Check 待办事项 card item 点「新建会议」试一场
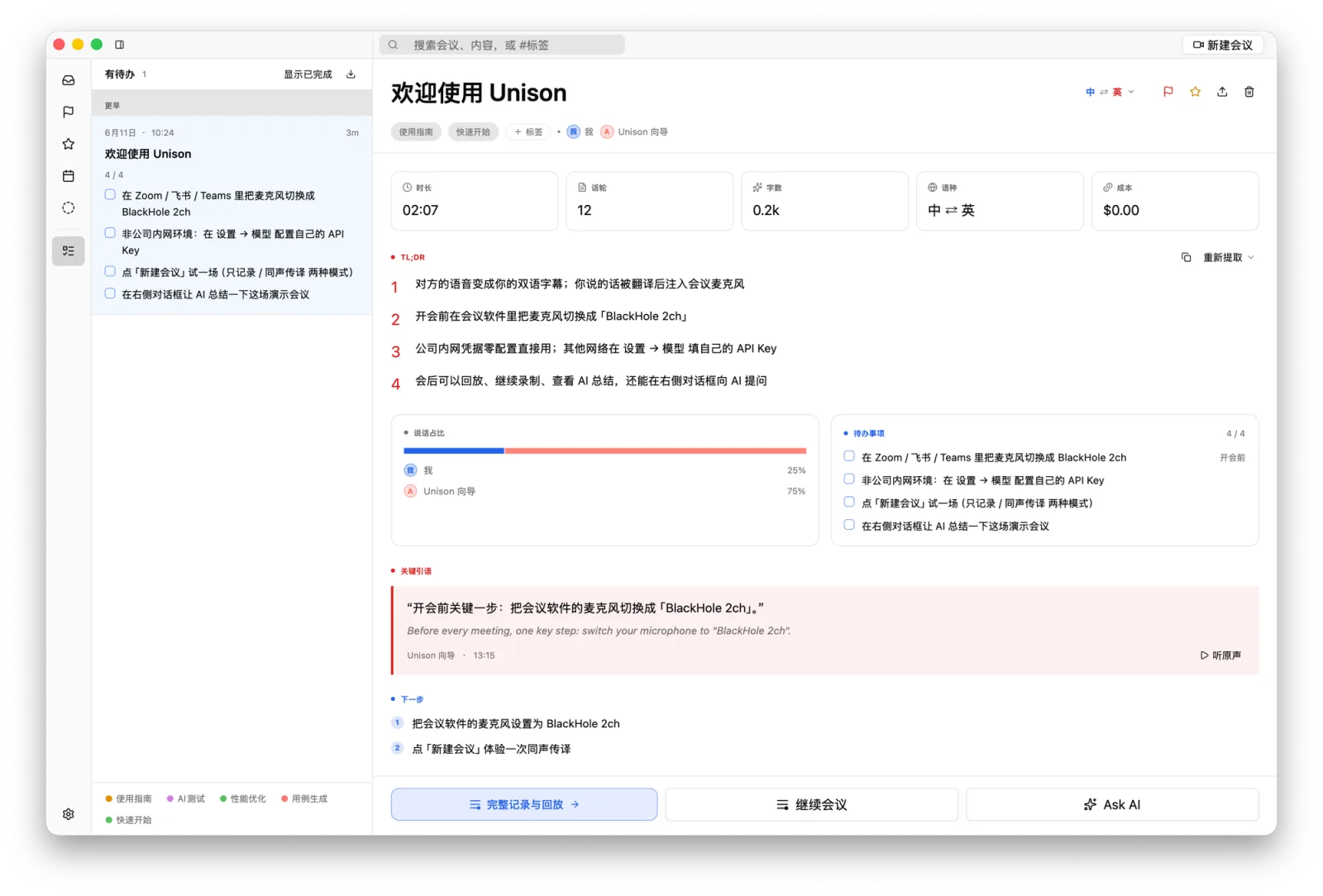Viewport: 1323px width, 896px height. coord(849,502)
